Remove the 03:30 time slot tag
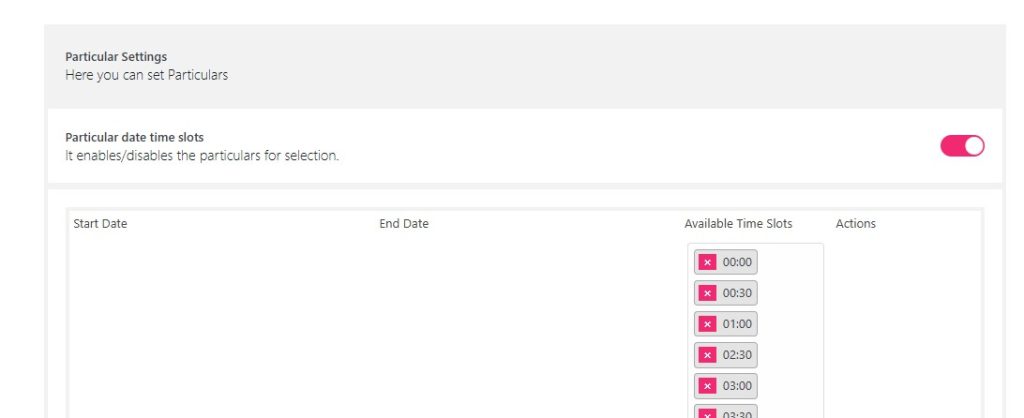Image resolution: width=1024 pixels, height=418 pixels. [x=707, y=413]
